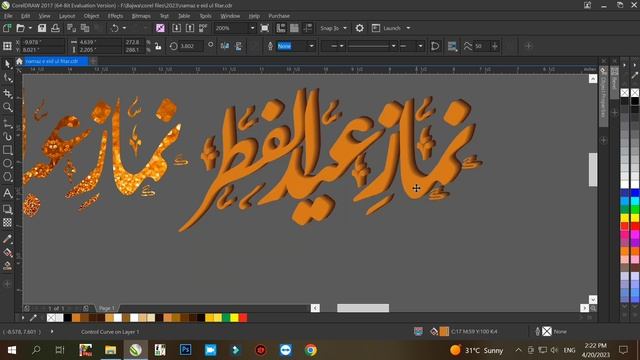The image size is (640, 360).
Task: Click the Publish to PDF icon
Action: [203, 28]
